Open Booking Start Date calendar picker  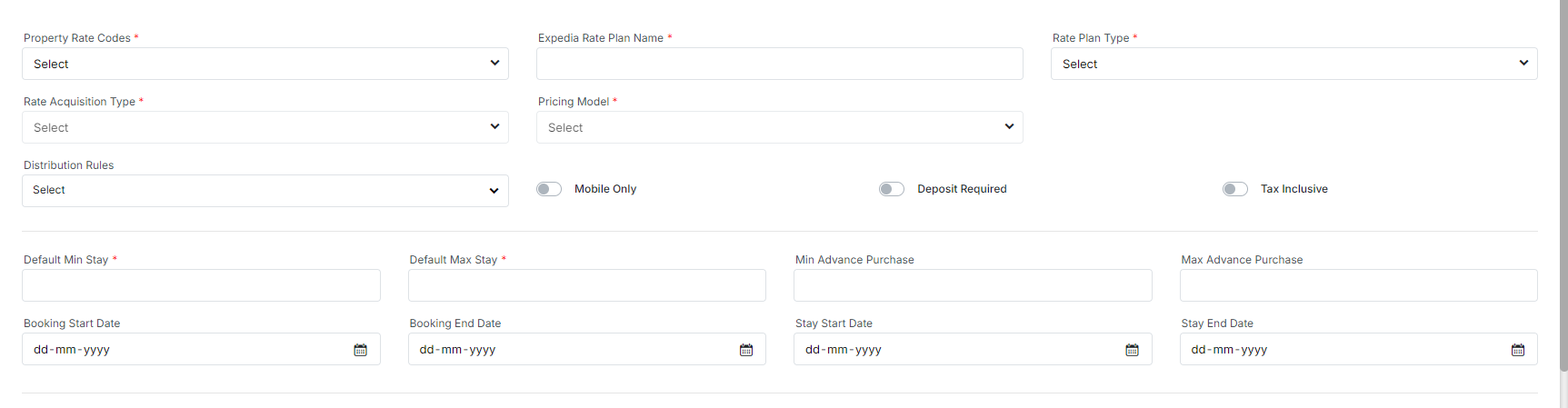coord(360,350)
